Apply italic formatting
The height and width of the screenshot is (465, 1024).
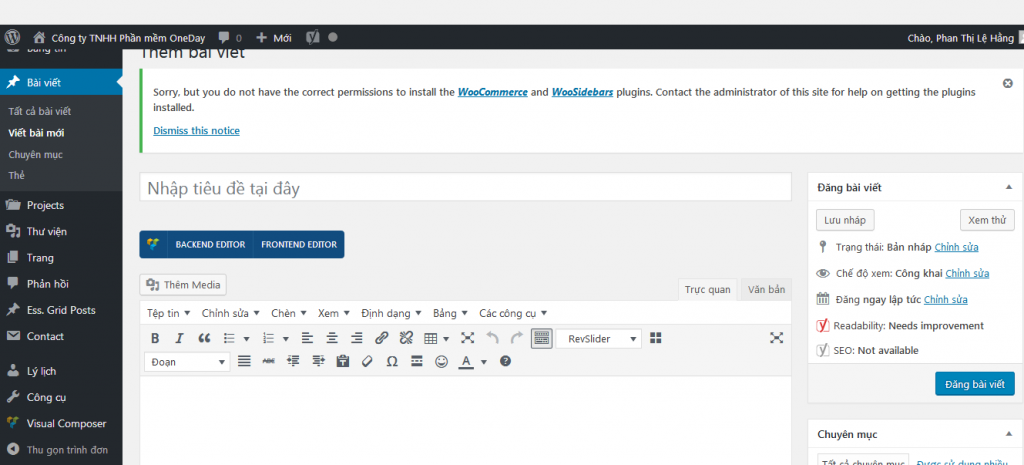(180, 339)
